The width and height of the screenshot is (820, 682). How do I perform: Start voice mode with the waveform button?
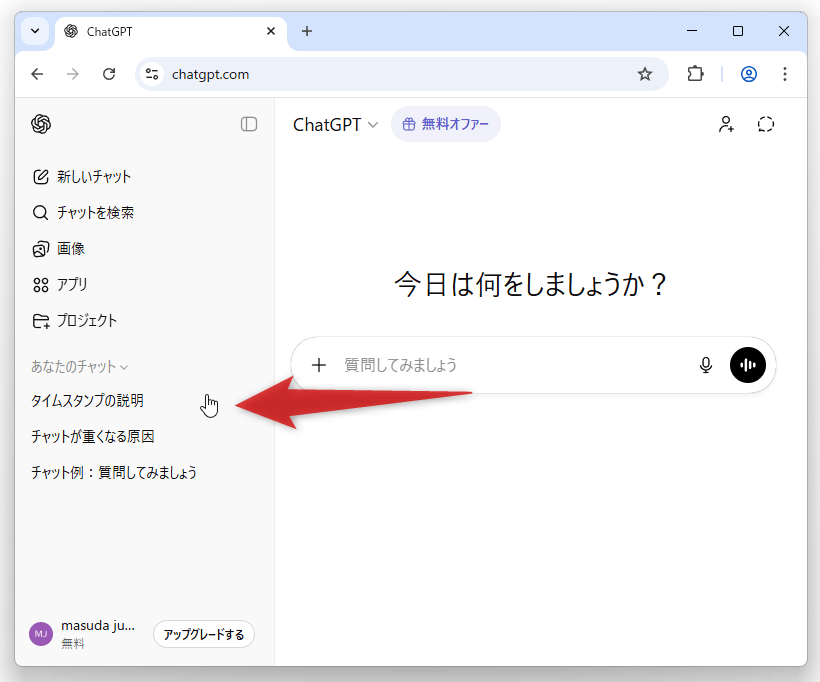[x=748, y=365]
